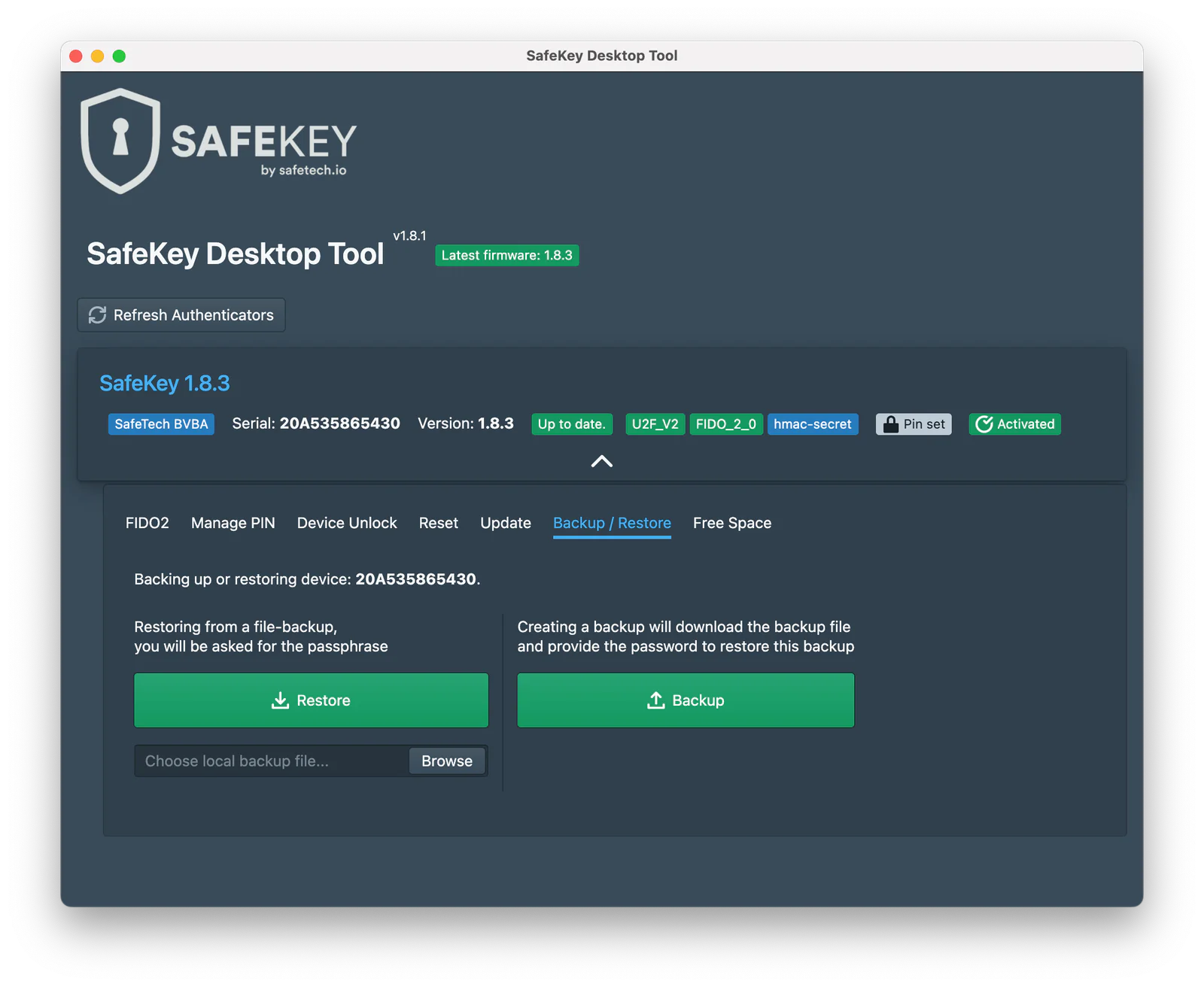The width and height of the screenshot is (1204, 987).
Task: Click the by safetech.io text under logo
Action: point(304,171)
